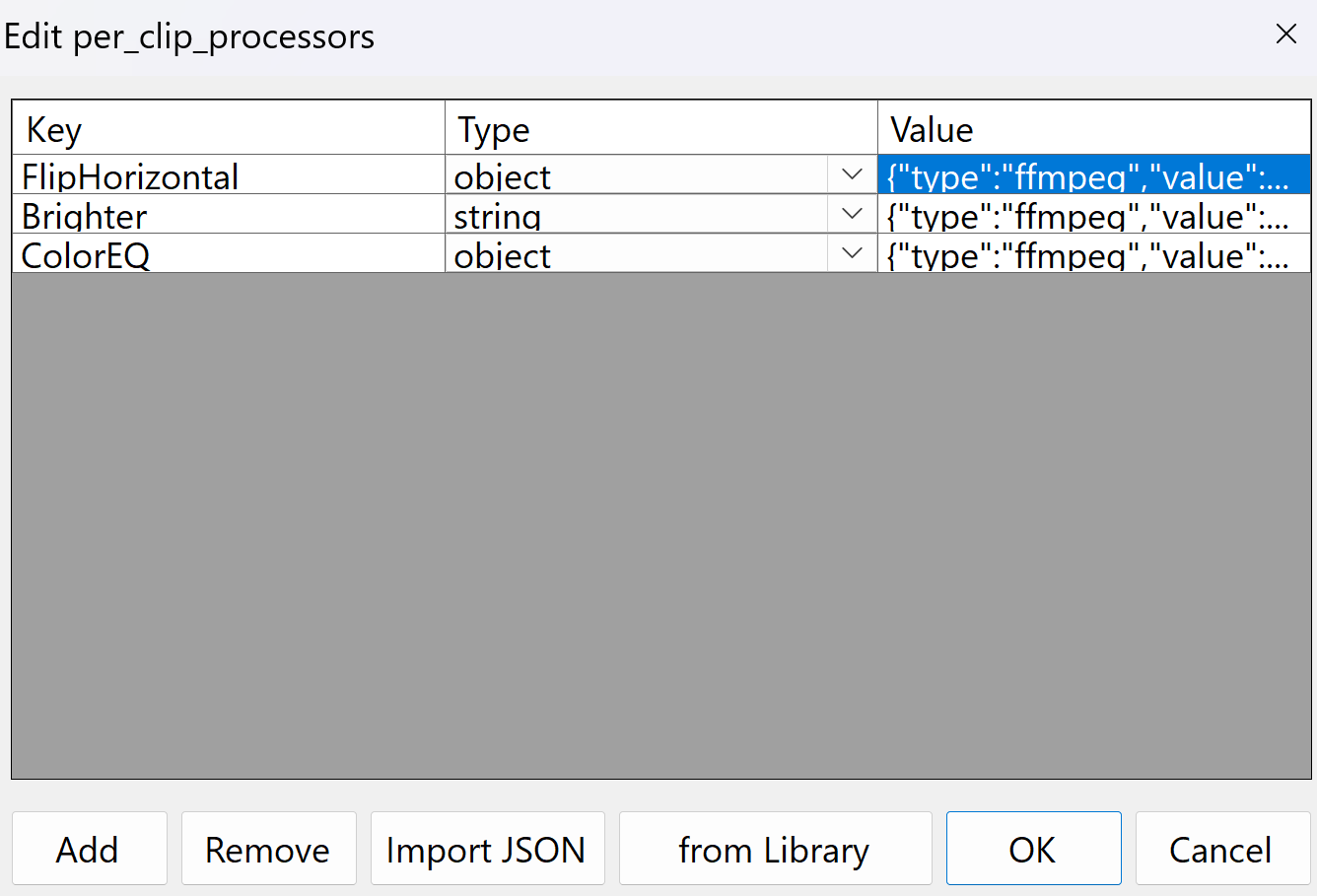Click the ColorEQ row value field
The height and width of the screenshot is (896, 1317).
tap(1084, 253)
